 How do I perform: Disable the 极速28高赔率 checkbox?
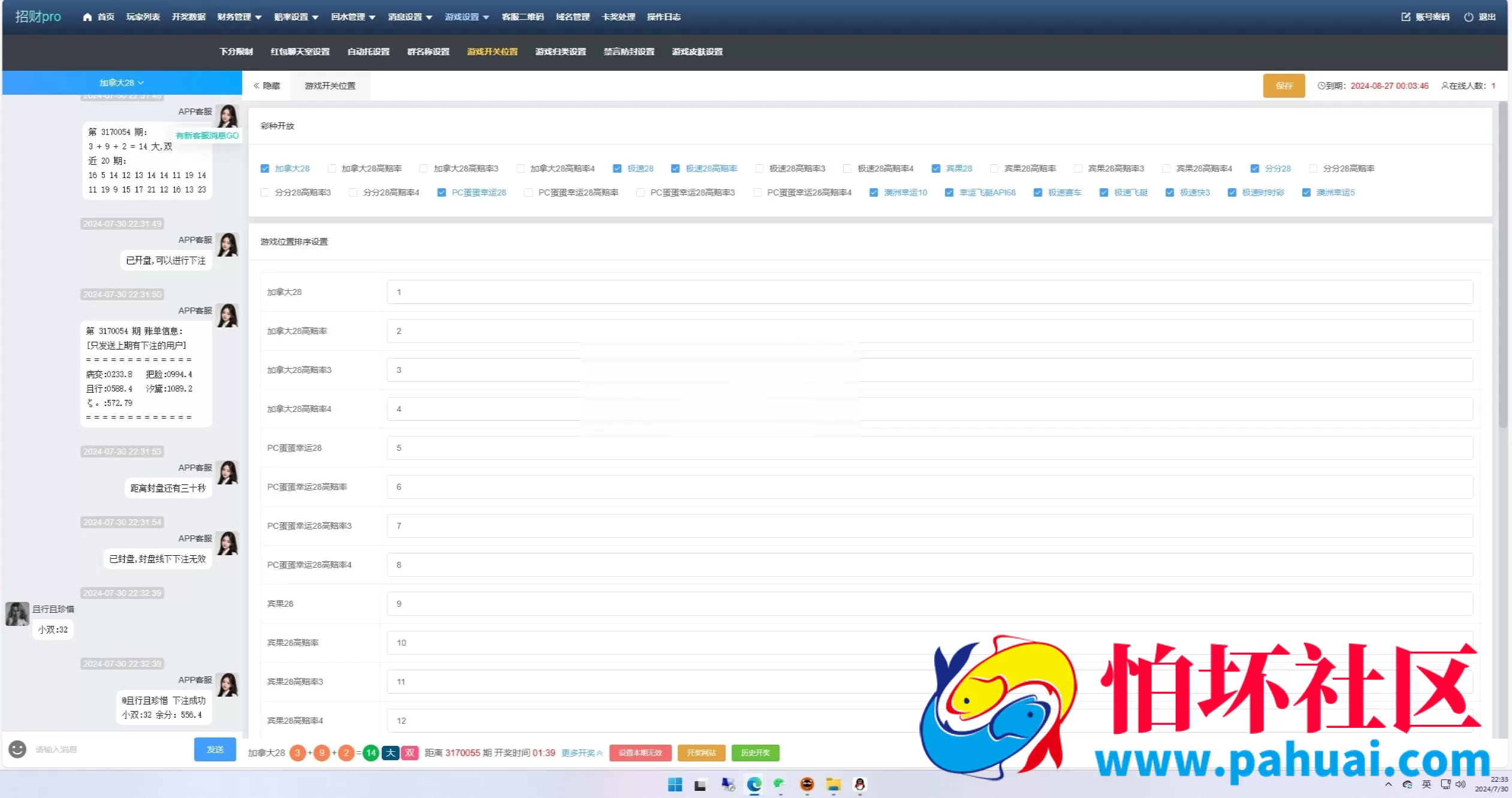pyautogui.click(x=675, y=168)
